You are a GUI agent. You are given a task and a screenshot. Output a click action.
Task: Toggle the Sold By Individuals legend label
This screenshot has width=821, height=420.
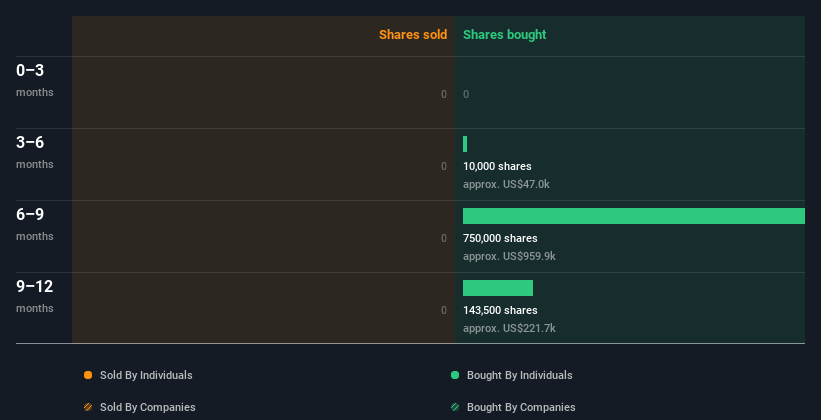(x=146, y=375)
